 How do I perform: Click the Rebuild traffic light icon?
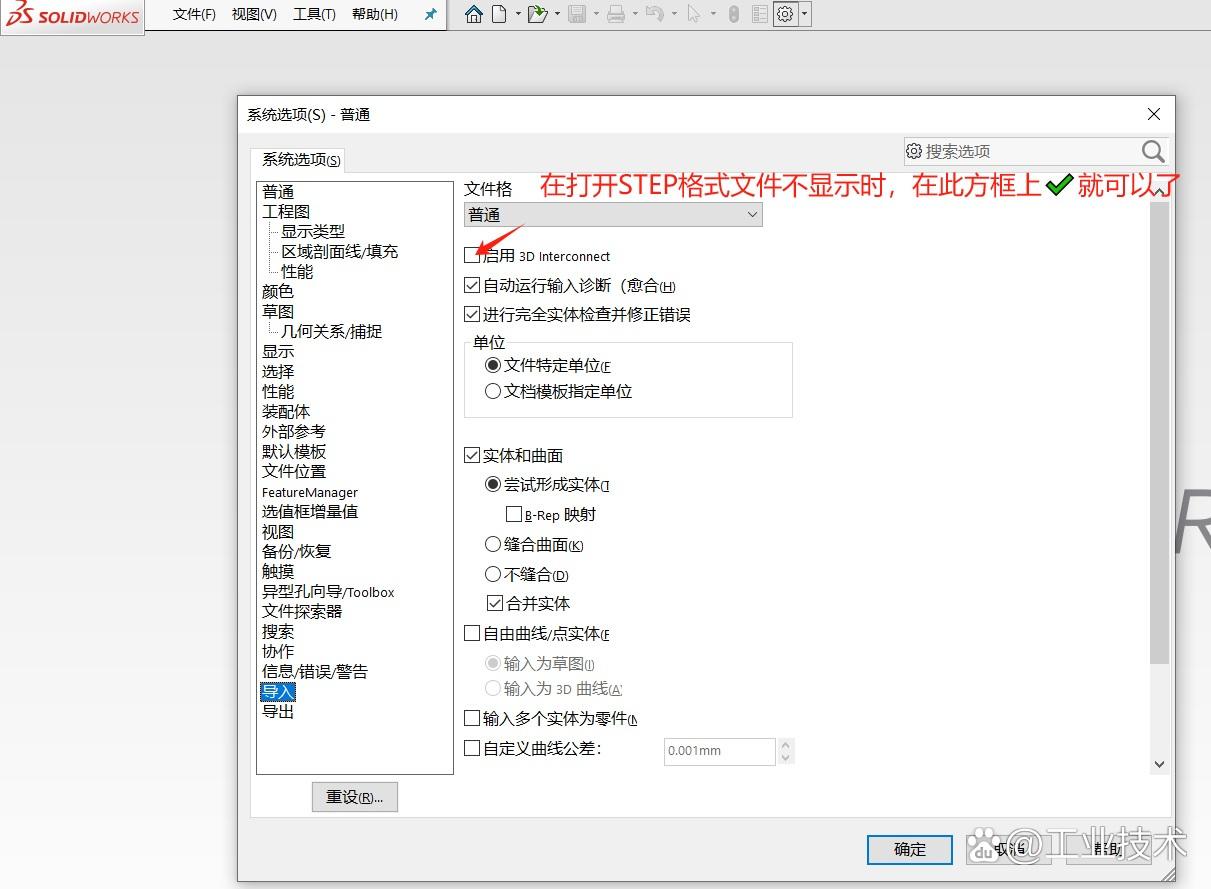point(733,14)
